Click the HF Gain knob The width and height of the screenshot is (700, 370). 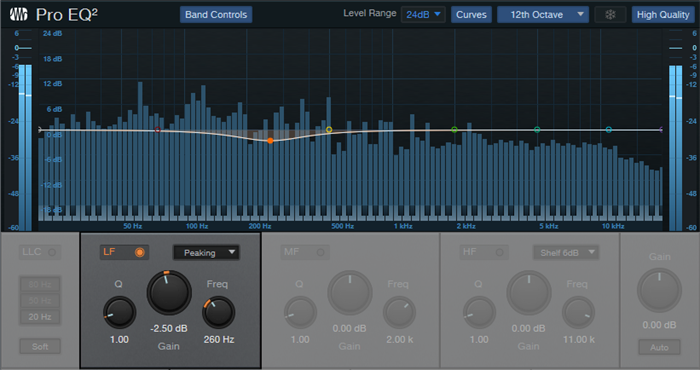point(529,292)
